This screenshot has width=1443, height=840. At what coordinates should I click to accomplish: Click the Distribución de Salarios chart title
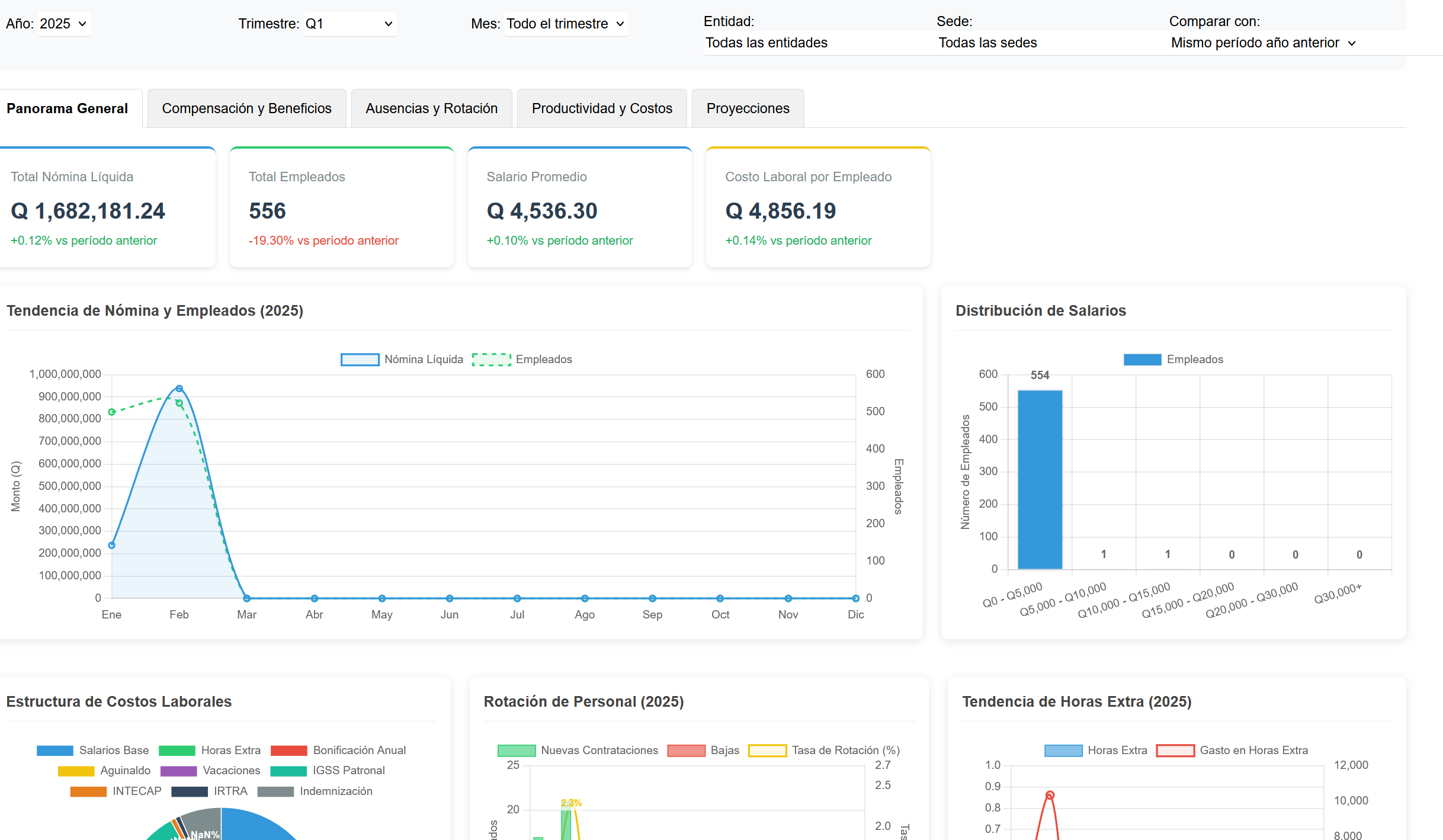point(1041,310)
